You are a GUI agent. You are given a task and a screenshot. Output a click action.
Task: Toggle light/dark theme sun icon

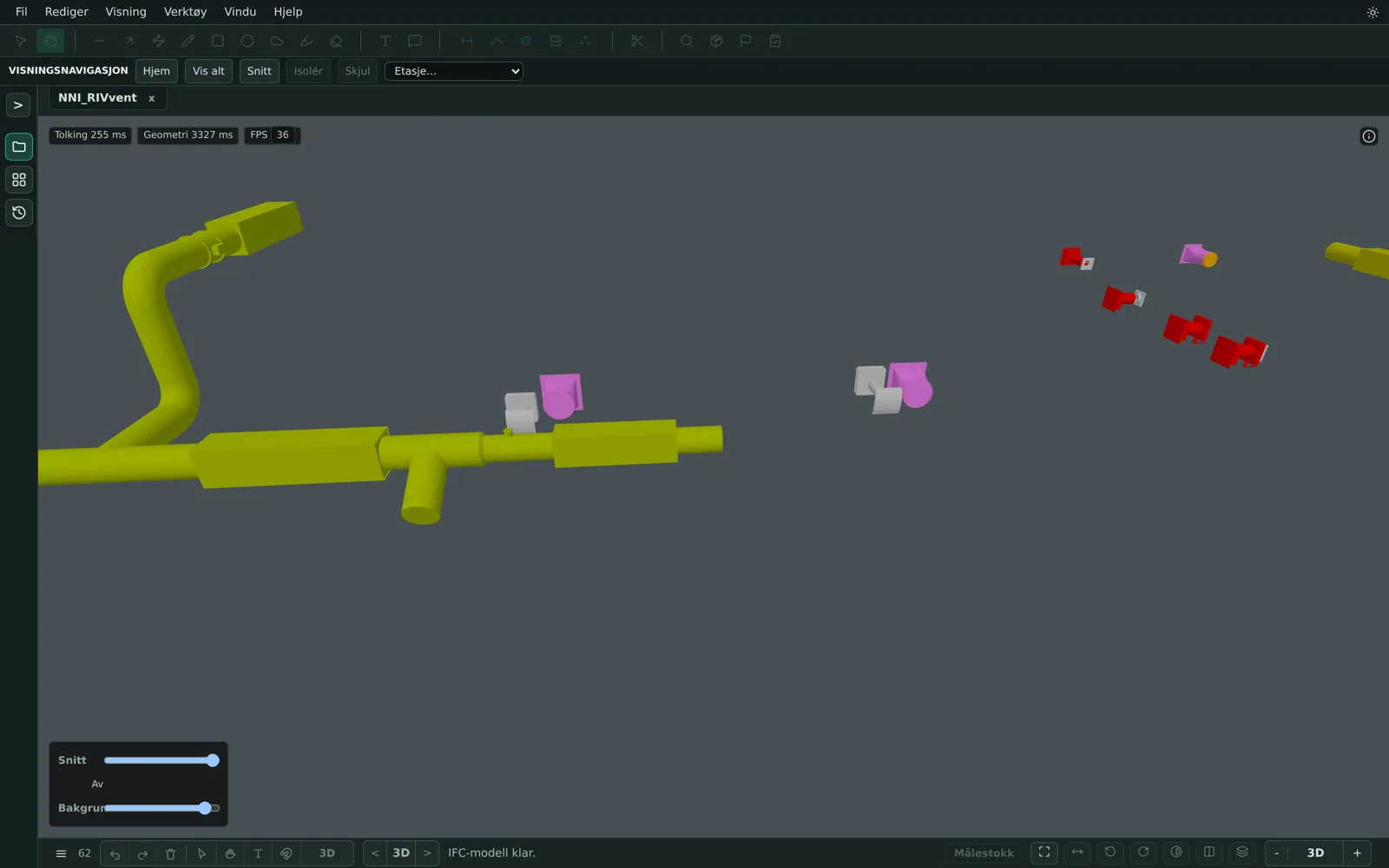point(1373,12)
